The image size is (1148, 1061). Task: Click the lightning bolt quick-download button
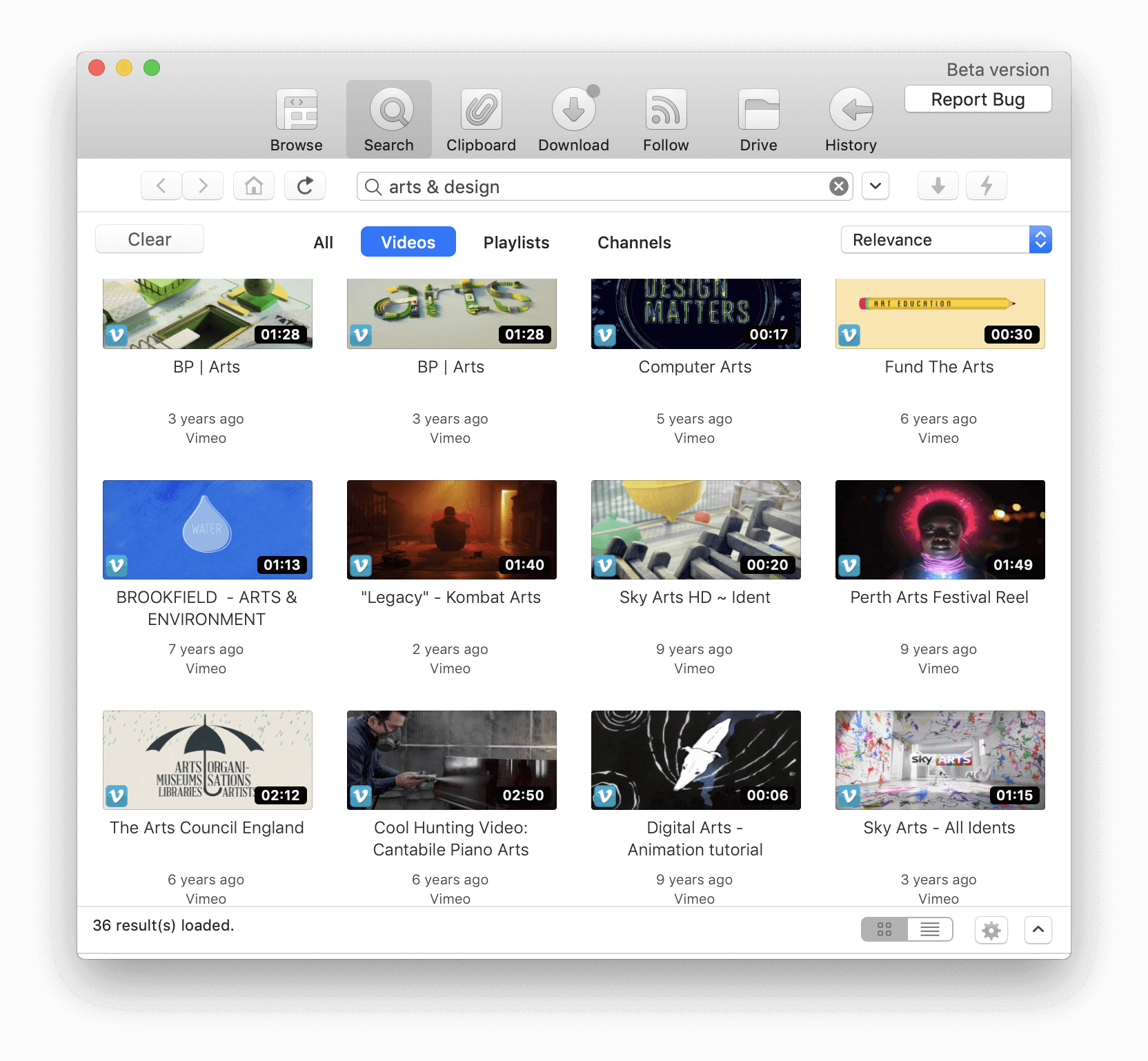pos(987,186)
